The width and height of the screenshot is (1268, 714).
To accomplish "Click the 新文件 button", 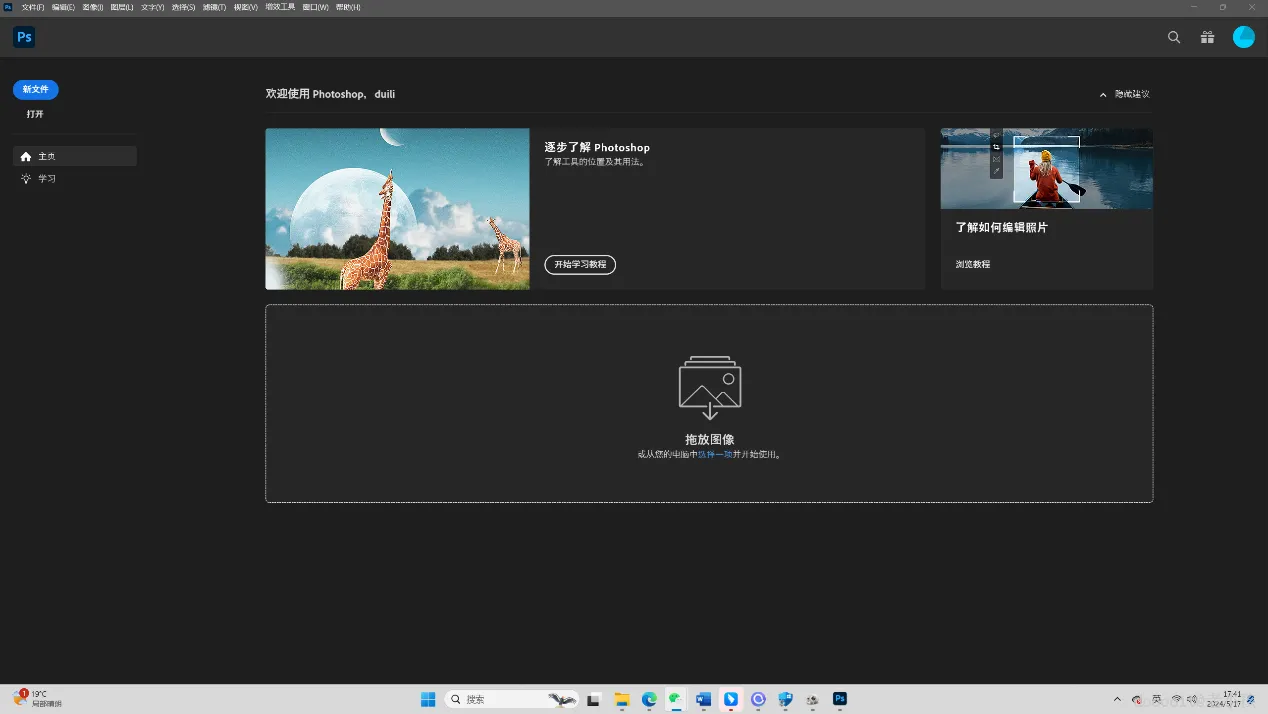I will pyautogui.click(x=36, y=89).
